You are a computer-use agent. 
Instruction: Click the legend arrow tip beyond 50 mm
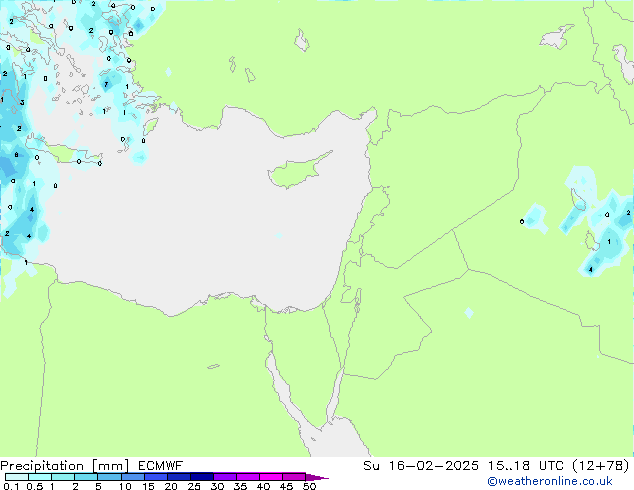(317, 477)
